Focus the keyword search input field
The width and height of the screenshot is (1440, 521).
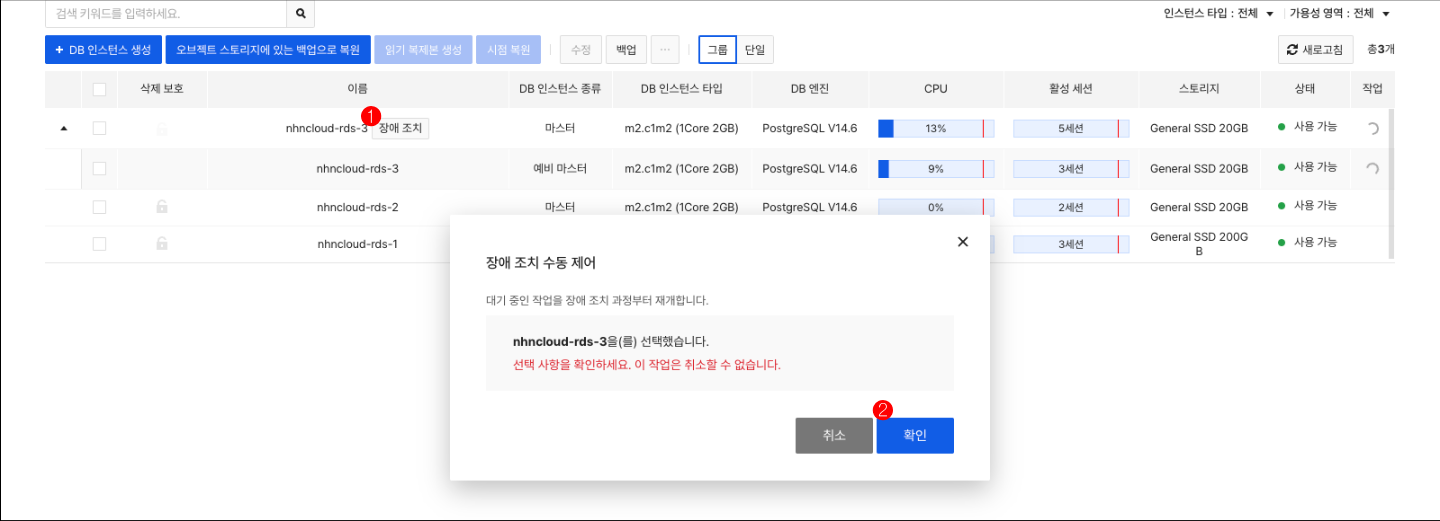point(166,14)
